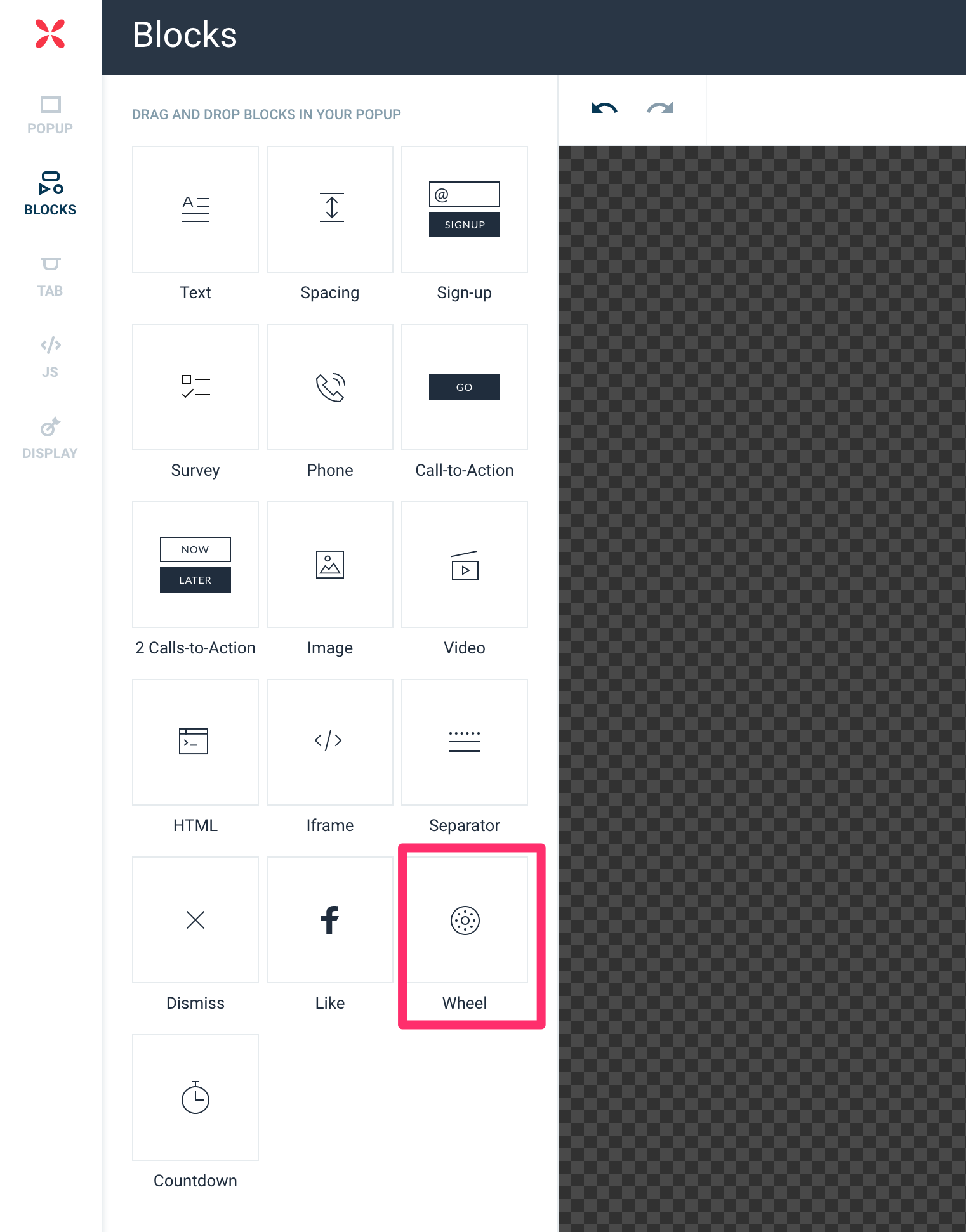The image size is (966, 1232).
Task: Select the Survey block
Action: tap(195, 387)
